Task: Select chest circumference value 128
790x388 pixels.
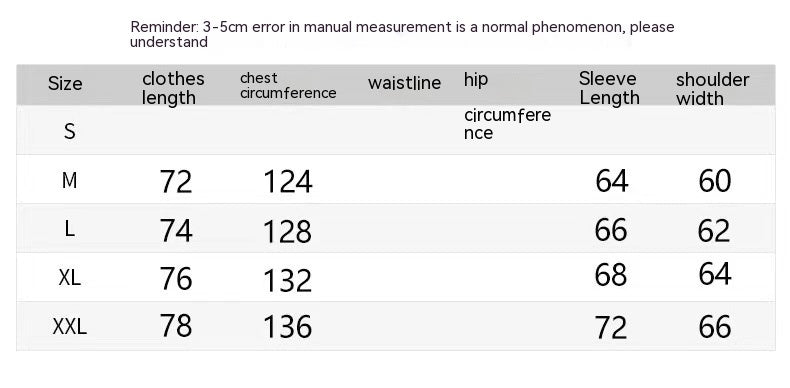Action: (288, 232)
